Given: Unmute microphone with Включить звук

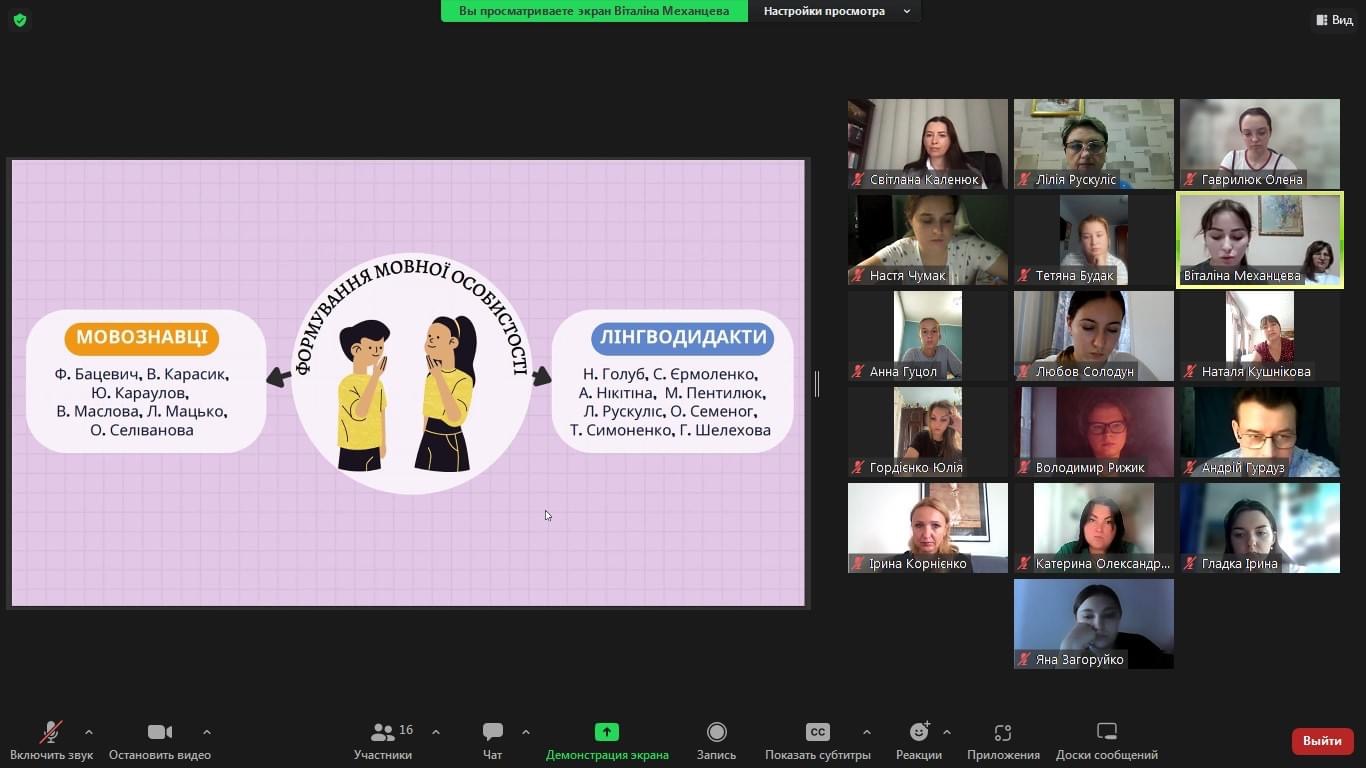Looking at the screenshot, I should [x=51, y=733].
